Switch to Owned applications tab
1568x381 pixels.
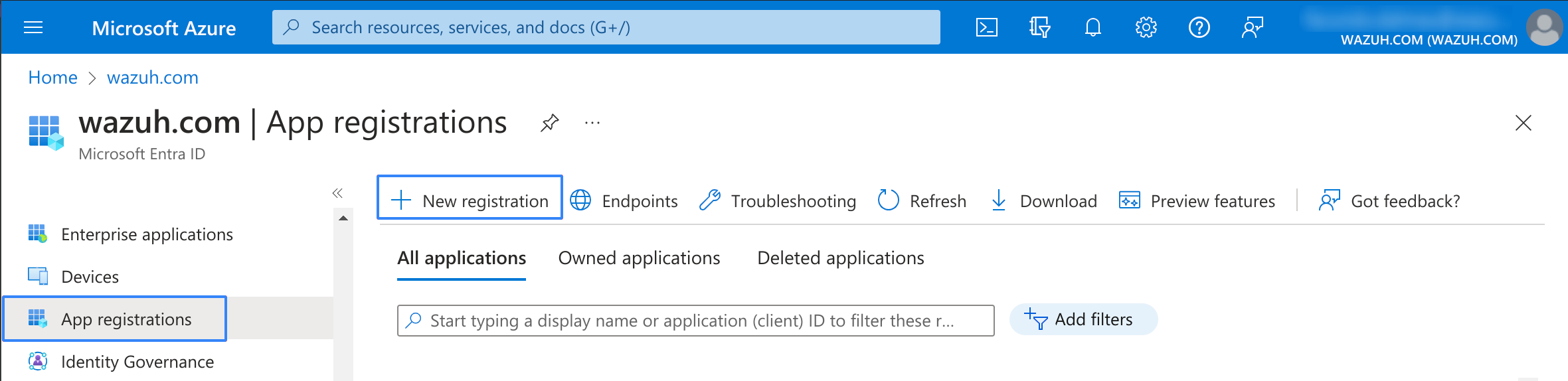(x=639, y=258)
